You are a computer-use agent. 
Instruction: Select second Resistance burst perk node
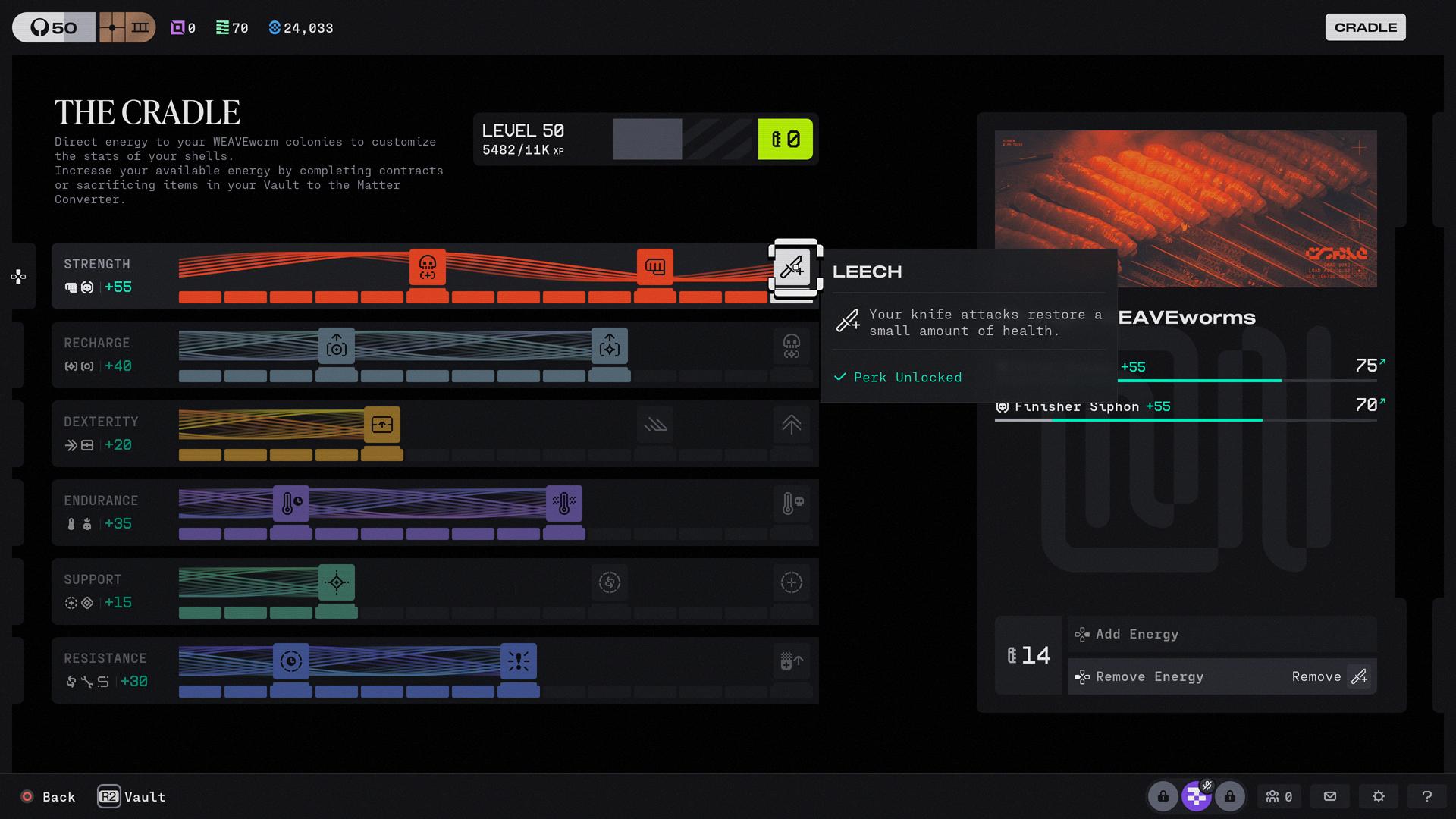click(519, 661)
